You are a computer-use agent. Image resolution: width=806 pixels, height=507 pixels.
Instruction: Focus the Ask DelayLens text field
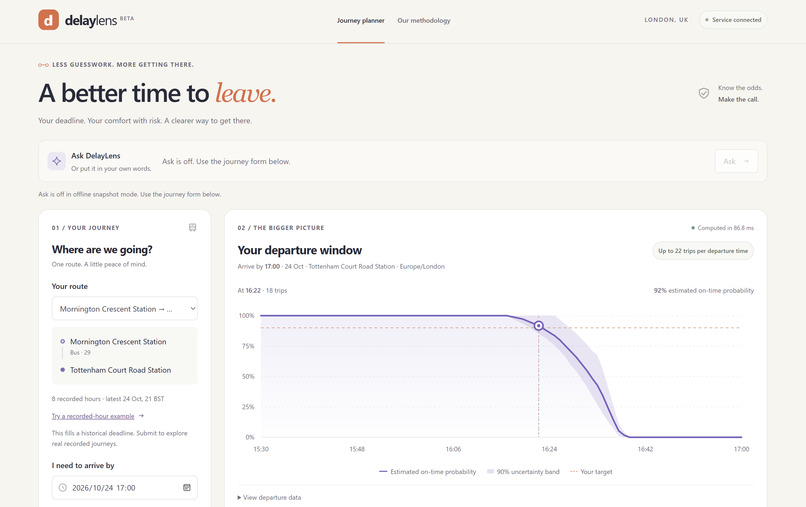[435, 161]
